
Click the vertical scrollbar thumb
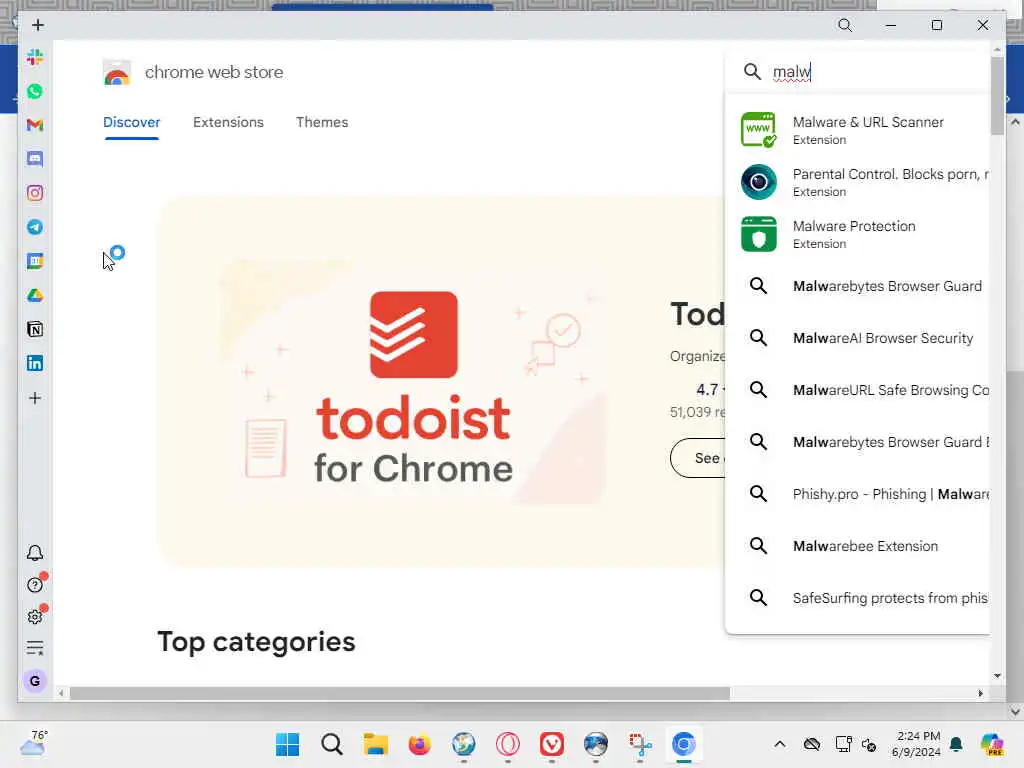[x=997, y=96]
